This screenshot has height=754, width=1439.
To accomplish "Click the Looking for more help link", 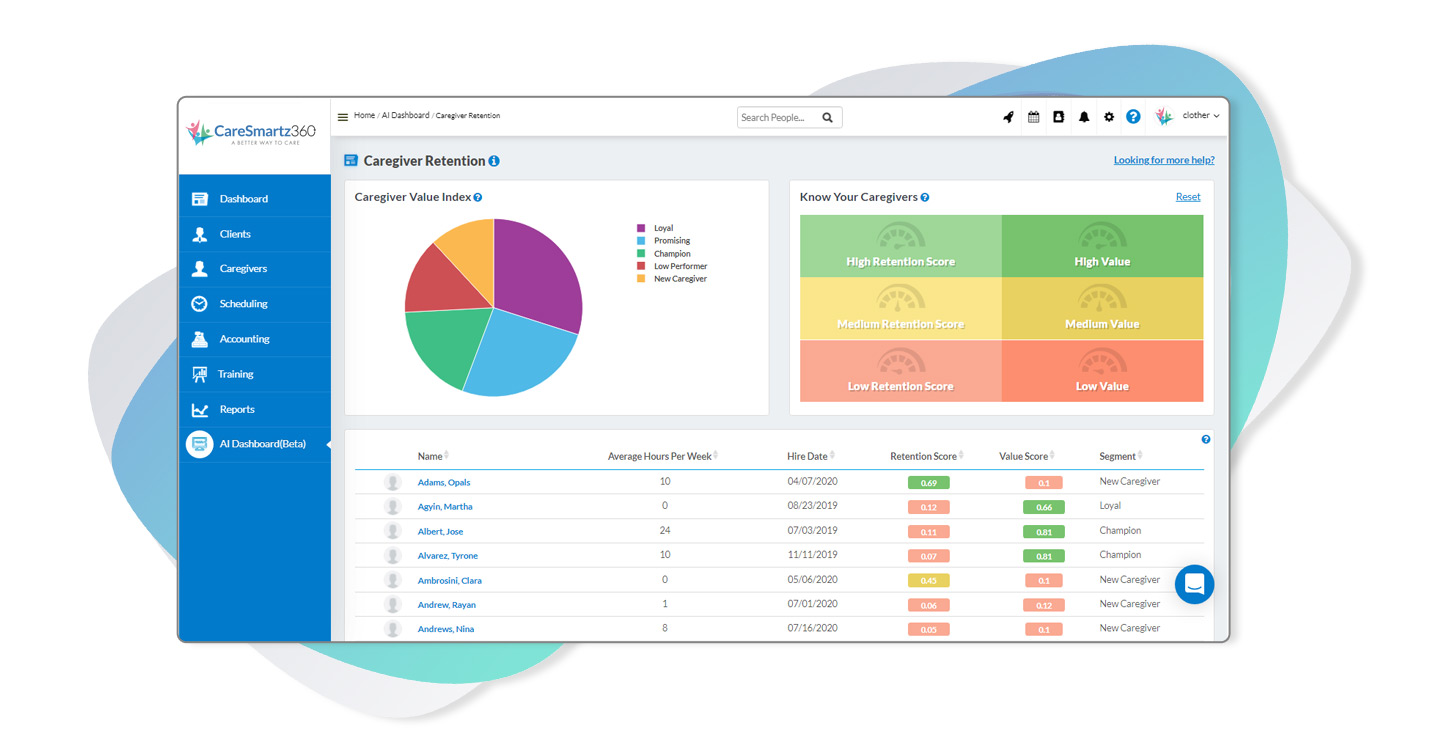I will (1164, 160).
